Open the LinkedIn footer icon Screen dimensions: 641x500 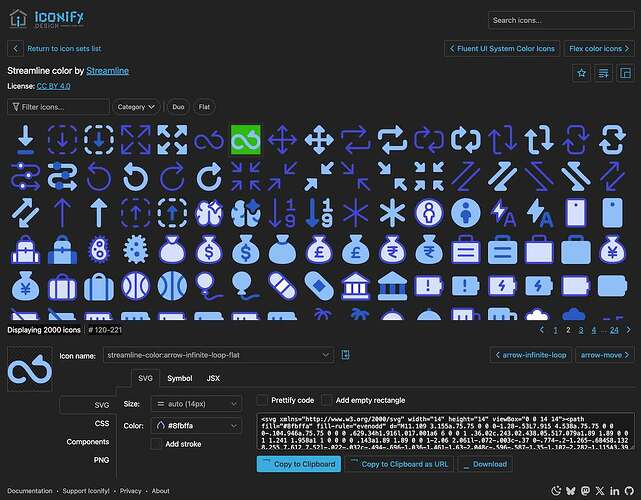614,491
